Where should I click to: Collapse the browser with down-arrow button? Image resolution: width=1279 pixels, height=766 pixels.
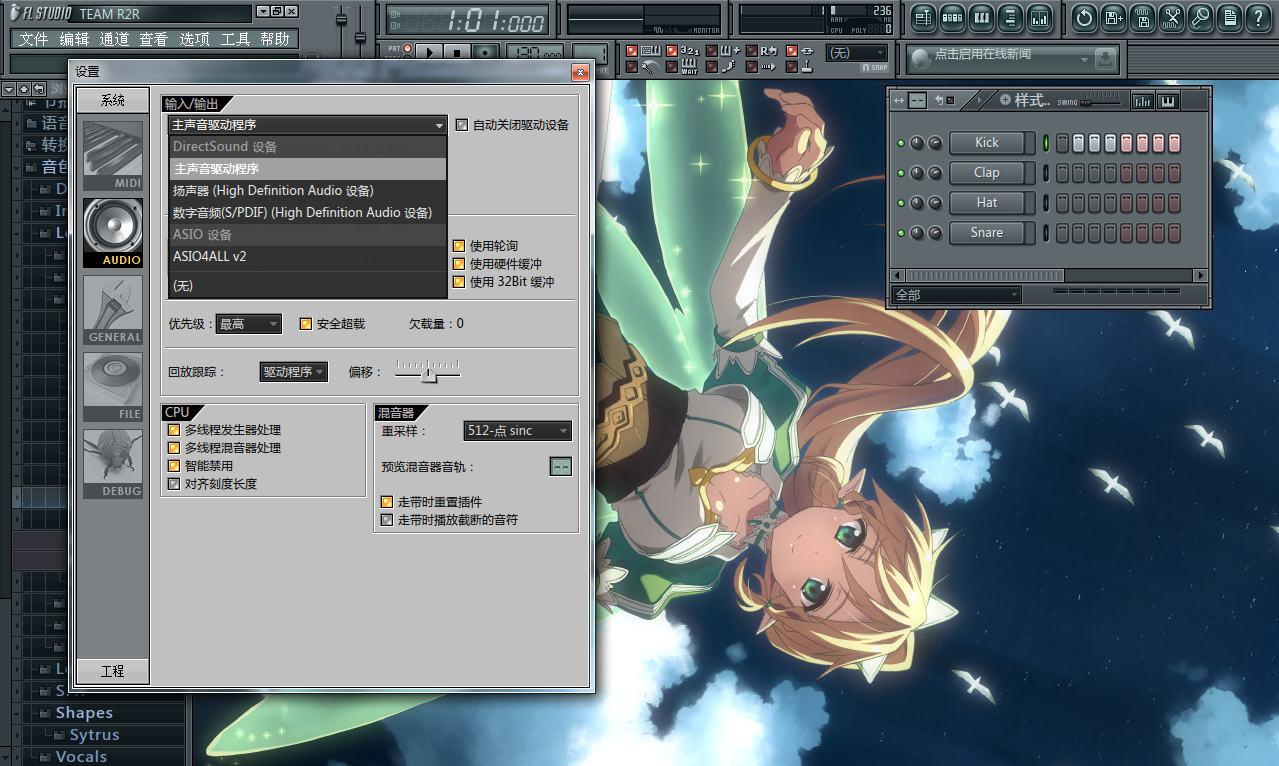point(9,90)
